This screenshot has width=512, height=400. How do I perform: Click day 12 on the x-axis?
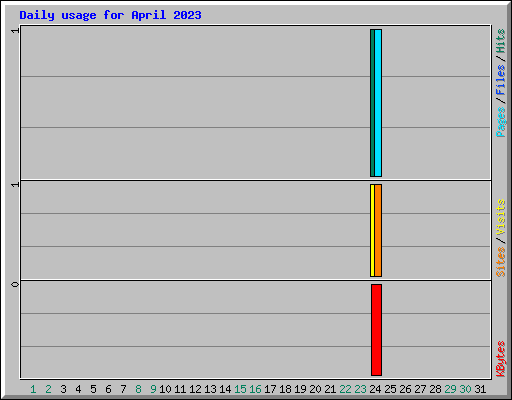pyautogui.click(x=195, y=389)
